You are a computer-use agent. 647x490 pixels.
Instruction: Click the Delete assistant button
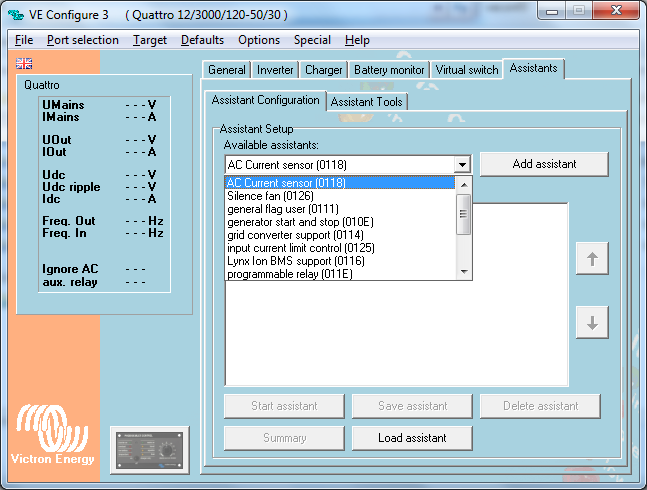tap(540, 406)
